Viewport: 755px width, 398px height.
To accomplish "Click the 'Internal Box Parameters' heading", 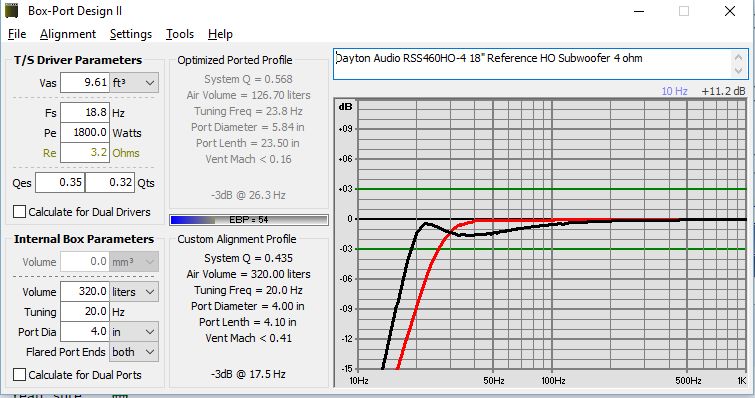I will point(84,239).
